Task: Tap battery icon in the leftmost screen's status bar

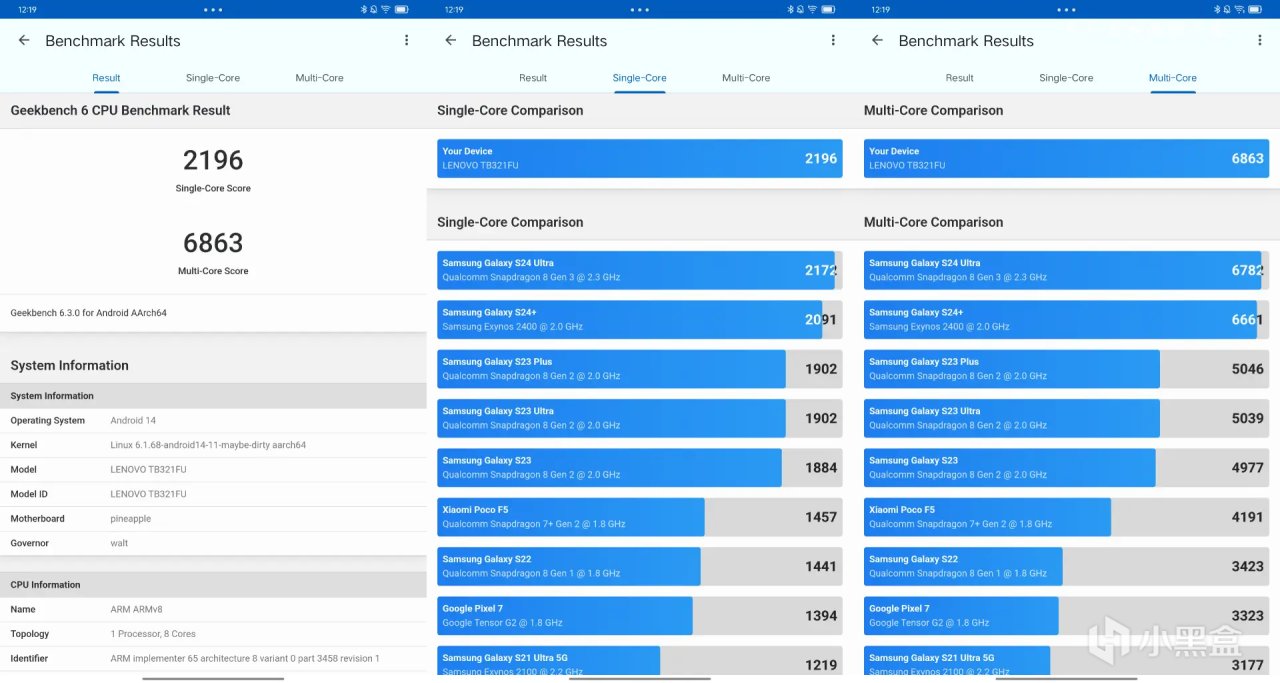Action: 401,9
